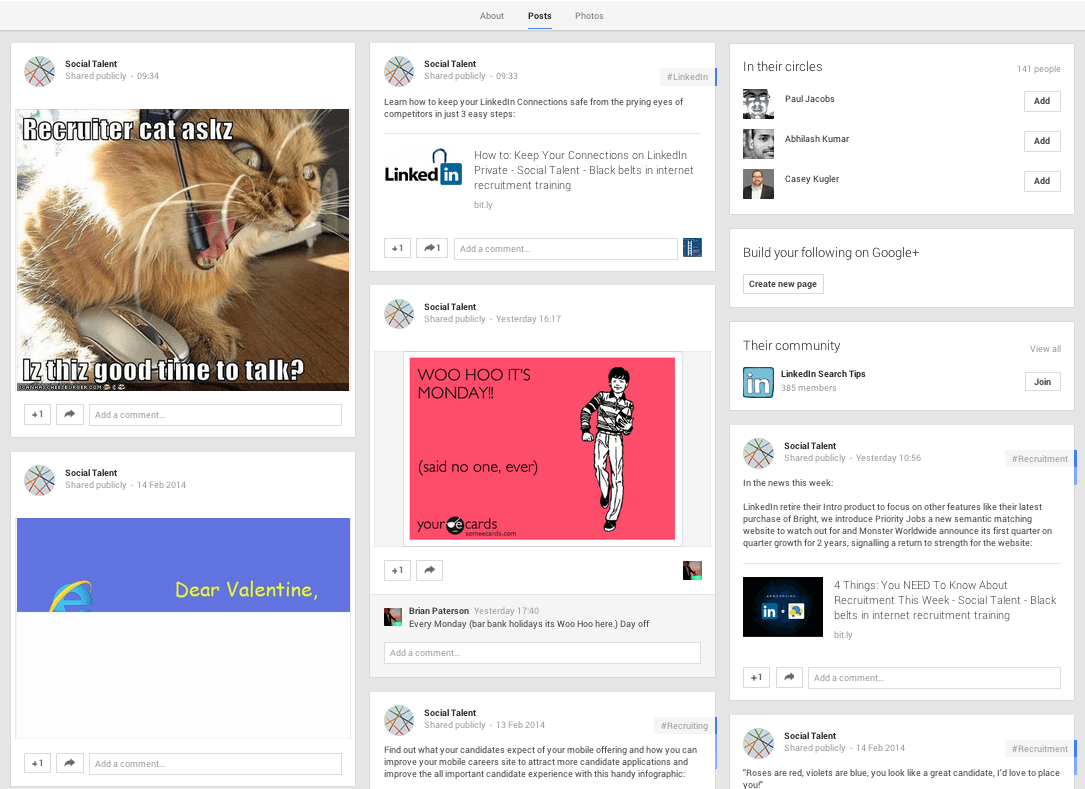
Task: Click Social Talent avatar on Dear Valentine post
Action: [39, 480]
